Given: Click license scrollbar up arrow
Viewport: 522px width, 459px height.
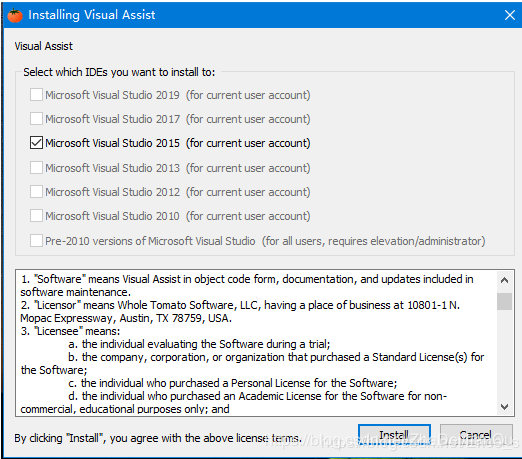Looking at the screenshot, I should [504, 280].
